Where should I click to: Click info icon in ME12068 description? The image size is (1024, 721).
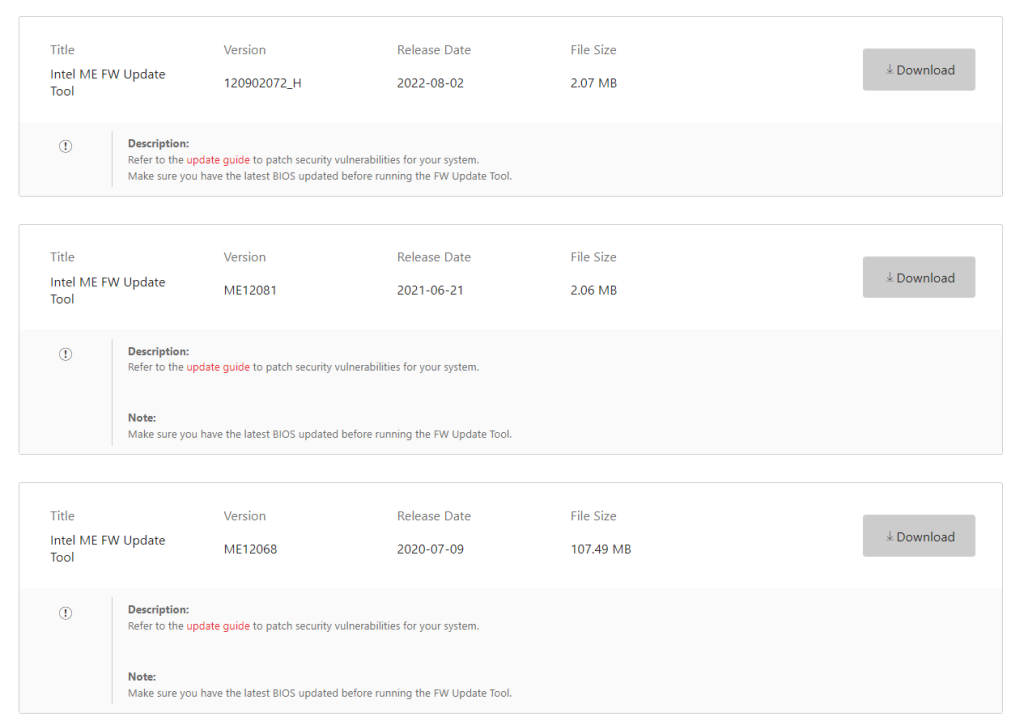66,613
